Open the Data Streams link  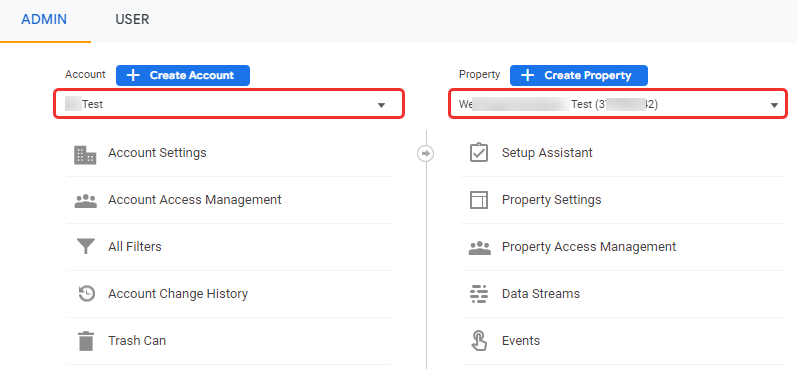(540, 294)
